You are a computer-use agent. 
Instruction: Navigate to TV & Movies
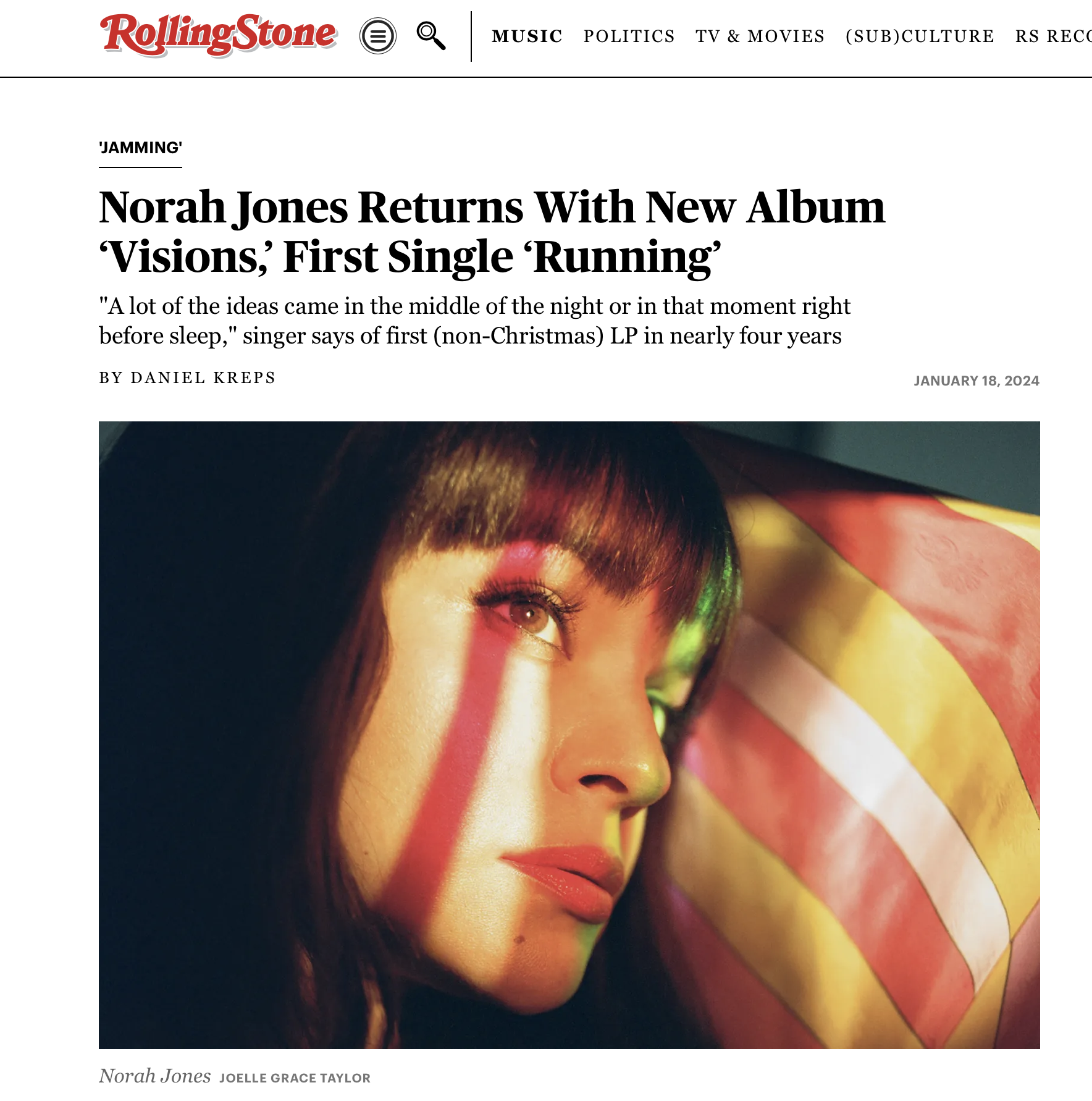click(x=760, y=36)
